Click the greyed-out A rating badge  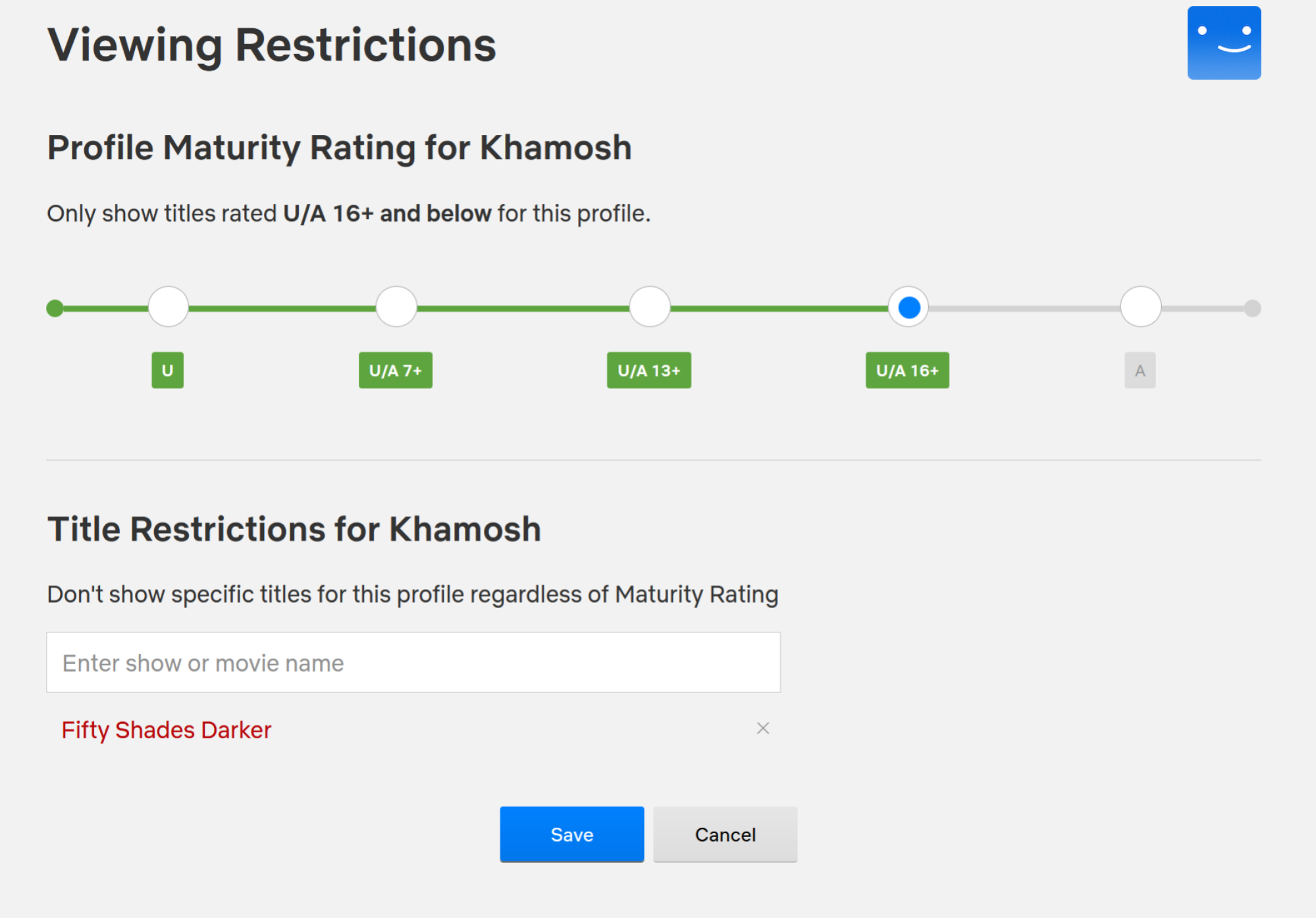tap(1140, 370)
